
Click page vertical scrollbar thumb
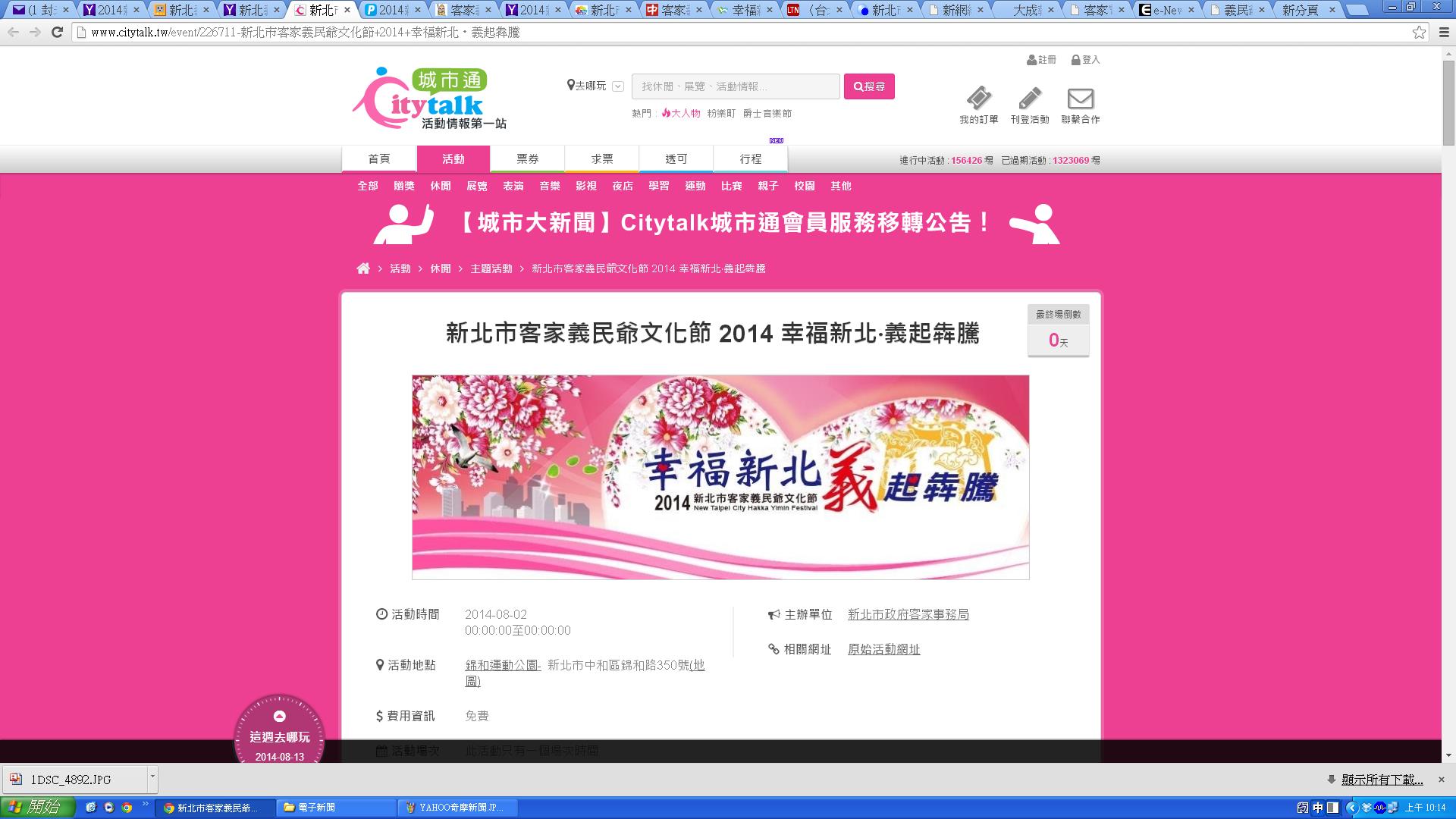[x=1448, y=102]
